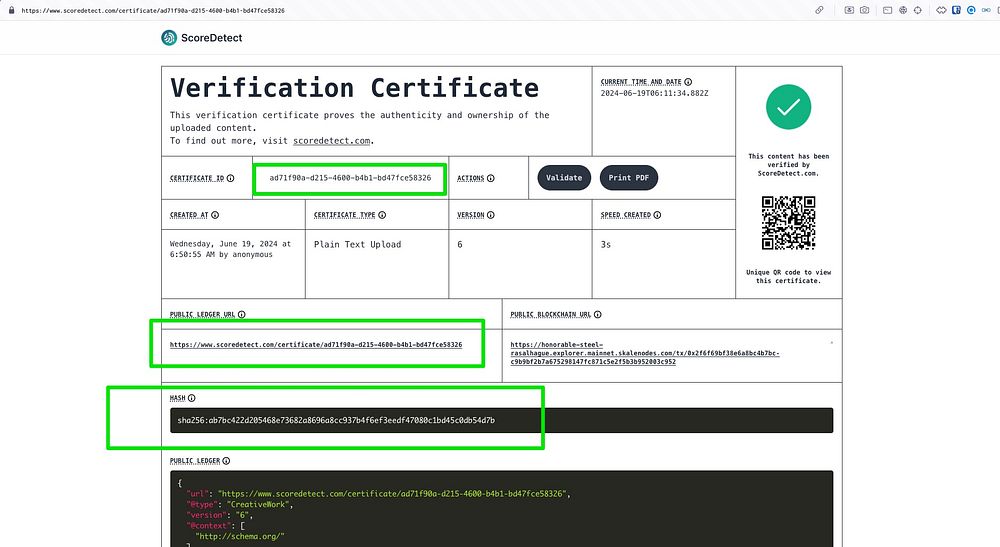This screenshot has width=1000, height=547.
Task: Click the copy link icon in browser toolbar
Action: (820, 10)
